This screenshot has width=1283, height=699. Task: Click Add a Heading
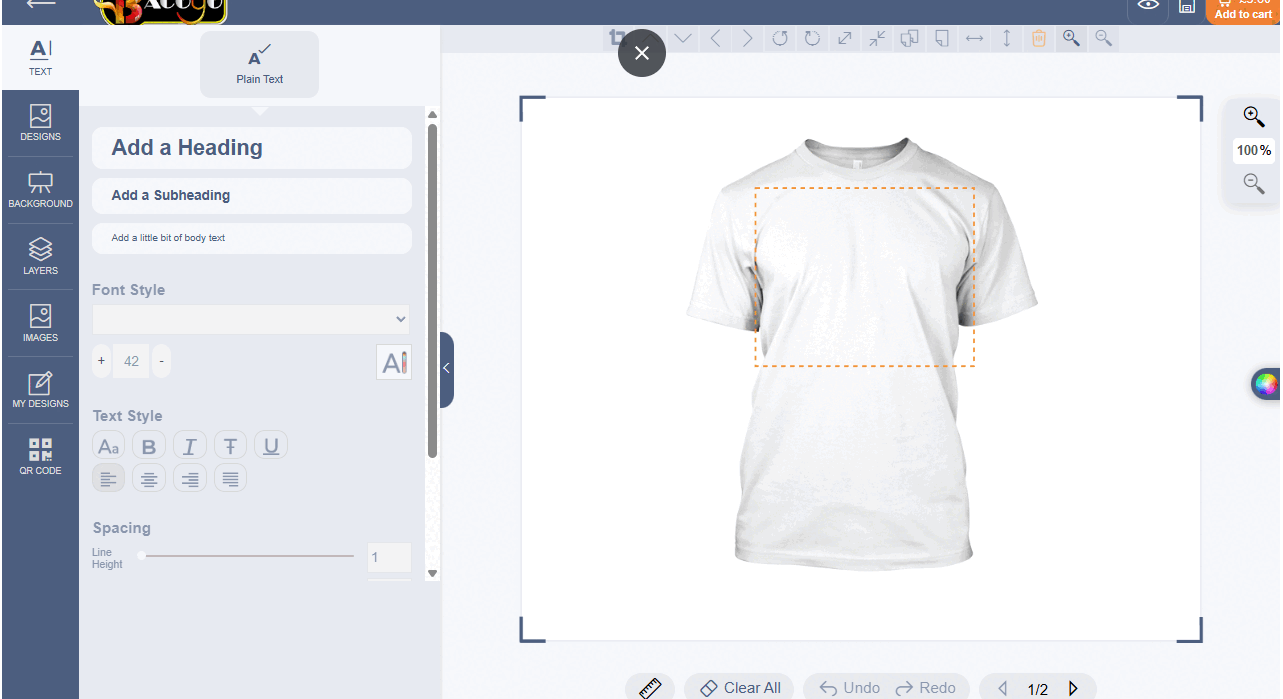[x=252, y=148]
